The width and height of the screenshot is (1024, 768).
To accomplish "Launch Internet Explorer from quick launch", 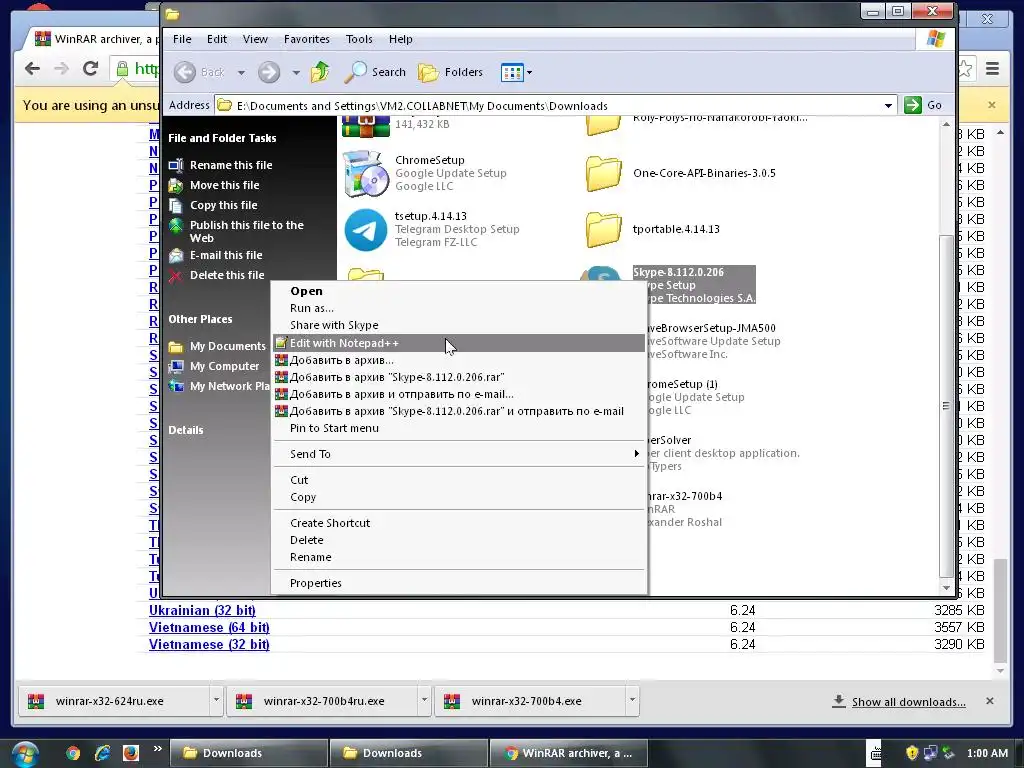I will 102,753.
